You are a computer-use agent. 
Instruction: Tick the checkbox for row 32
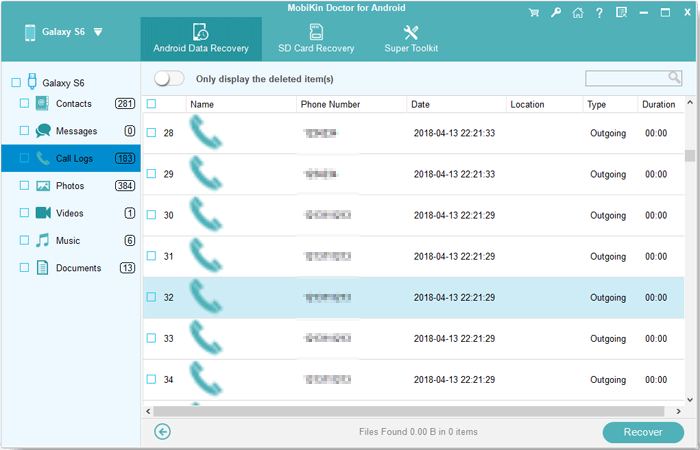click(x=151, y=297)
